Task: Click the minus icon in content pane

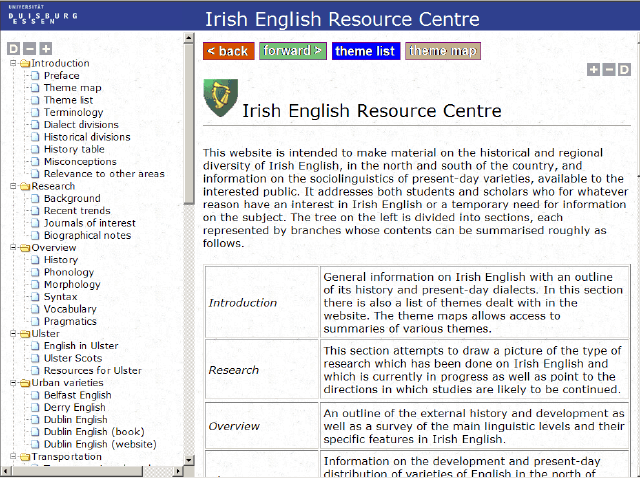Action: coord(609,69)
